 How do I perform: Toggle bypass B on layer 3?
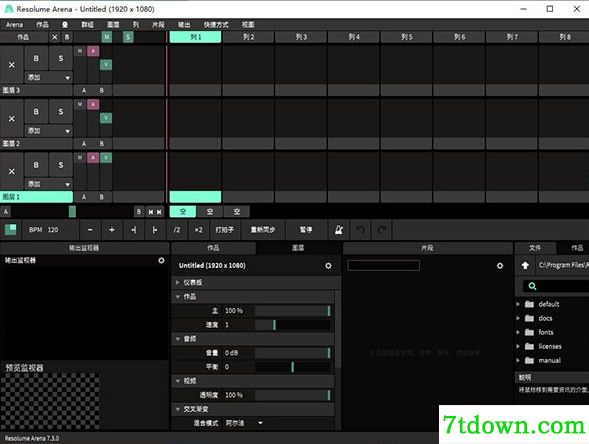pos(36,58)
